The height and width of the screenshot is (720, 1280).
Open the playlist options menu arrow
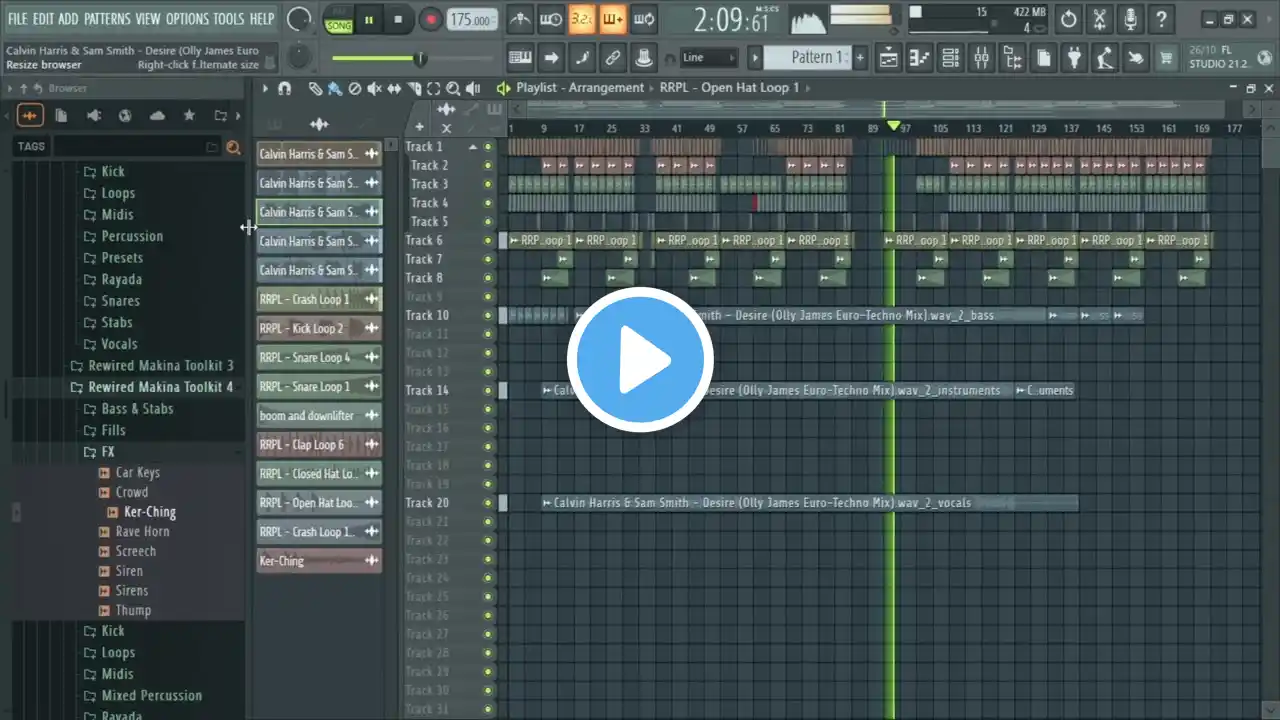point(265,89)
